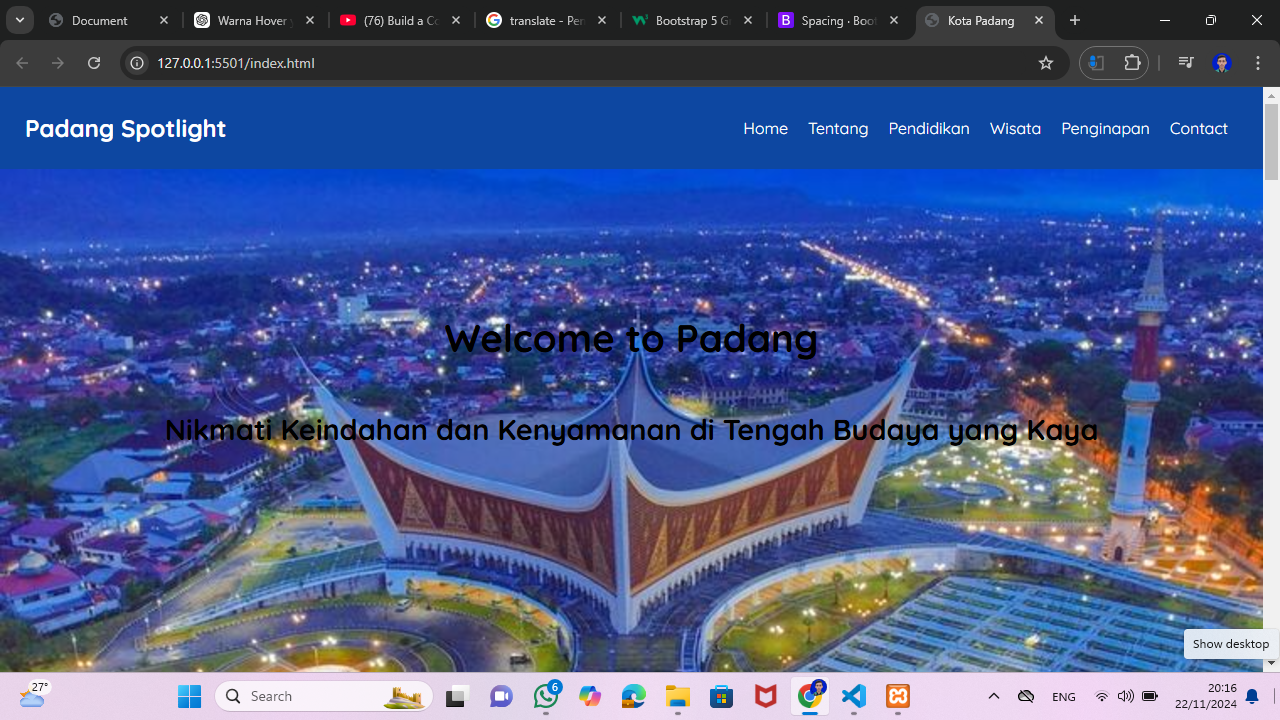Click the page's vertical scrollbar thumb
Image resolution: width=1280 pixels, height=720 pixels.
click(1271, 142)
